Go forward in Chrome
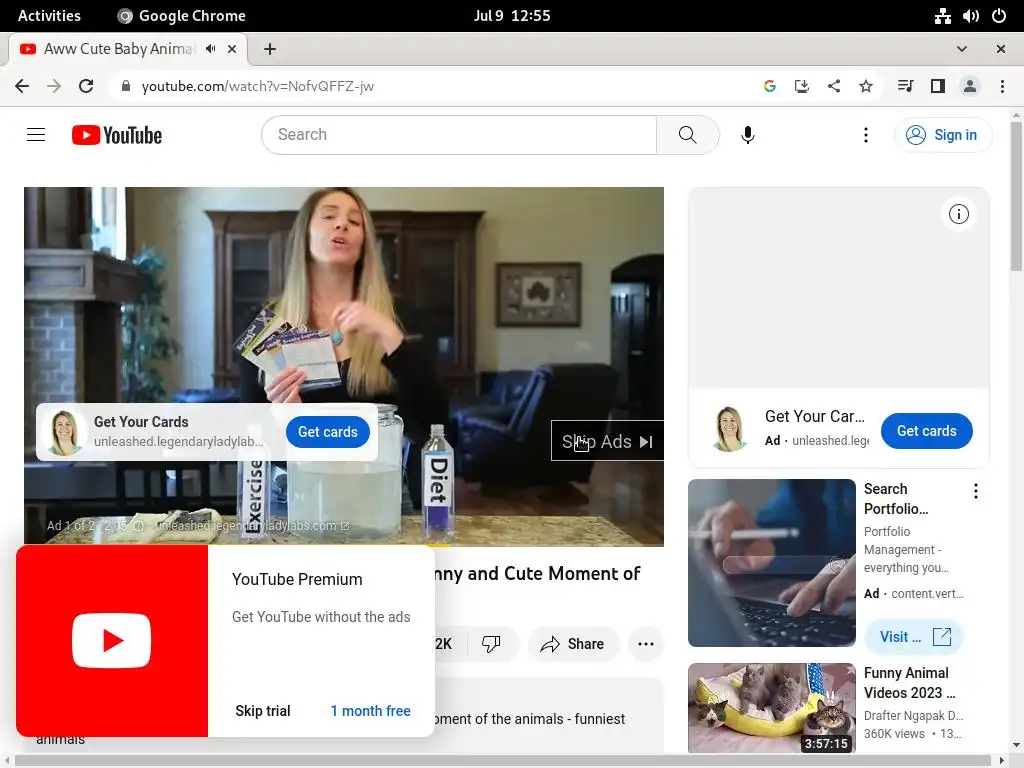The width and height of the screenshot is (1024, 768). point(54,86)
